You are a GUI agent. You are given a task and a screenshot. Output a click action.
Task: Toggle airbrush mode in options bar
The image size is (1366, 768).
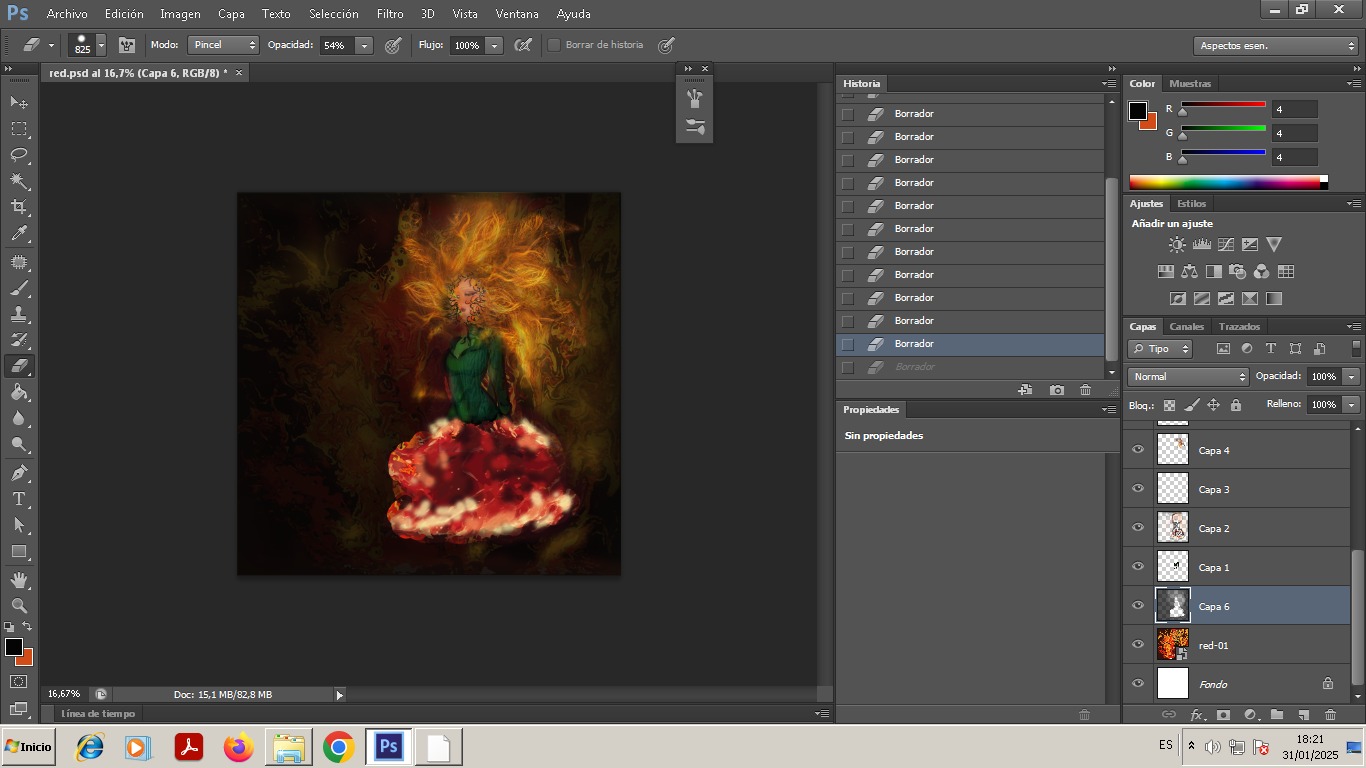[x=523, y=45]
